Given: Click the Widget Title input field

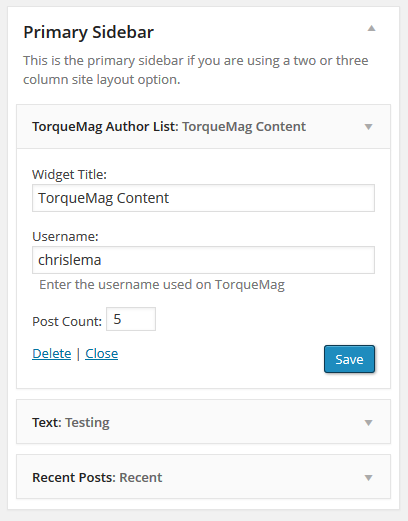Looking at the screenshot, I should (x=203, y=198).
